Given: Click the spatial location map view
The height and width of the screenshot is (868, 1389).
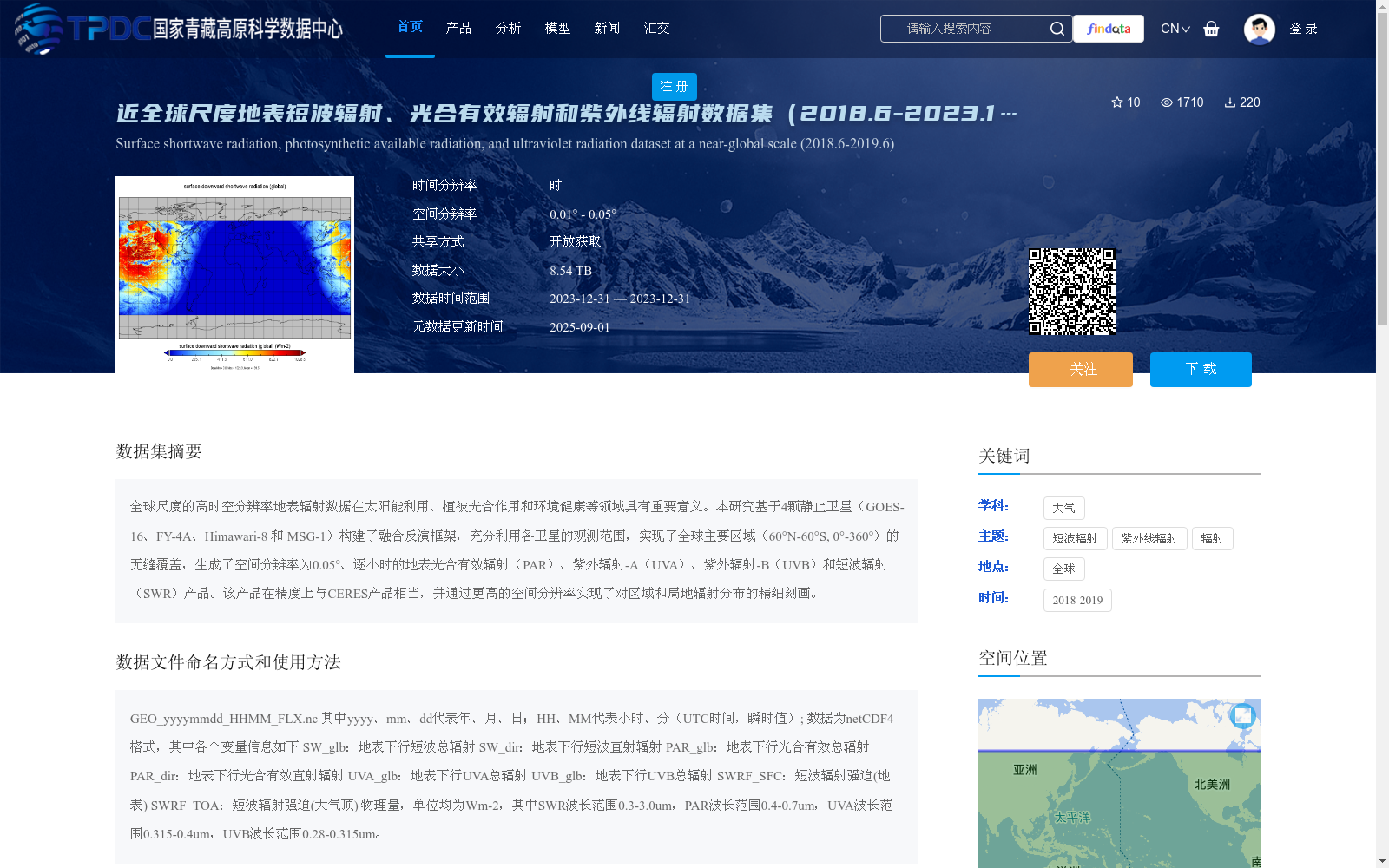Looking at the screenshot, I should coord(1119,783).
